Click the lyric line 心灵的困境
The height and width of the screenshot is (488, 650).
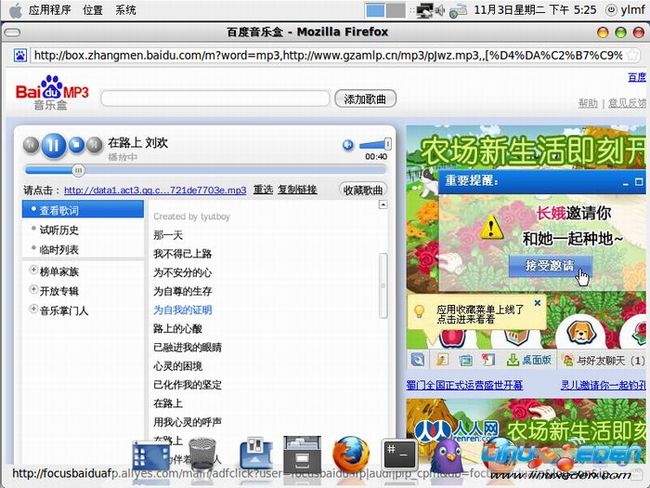[178, 366]
